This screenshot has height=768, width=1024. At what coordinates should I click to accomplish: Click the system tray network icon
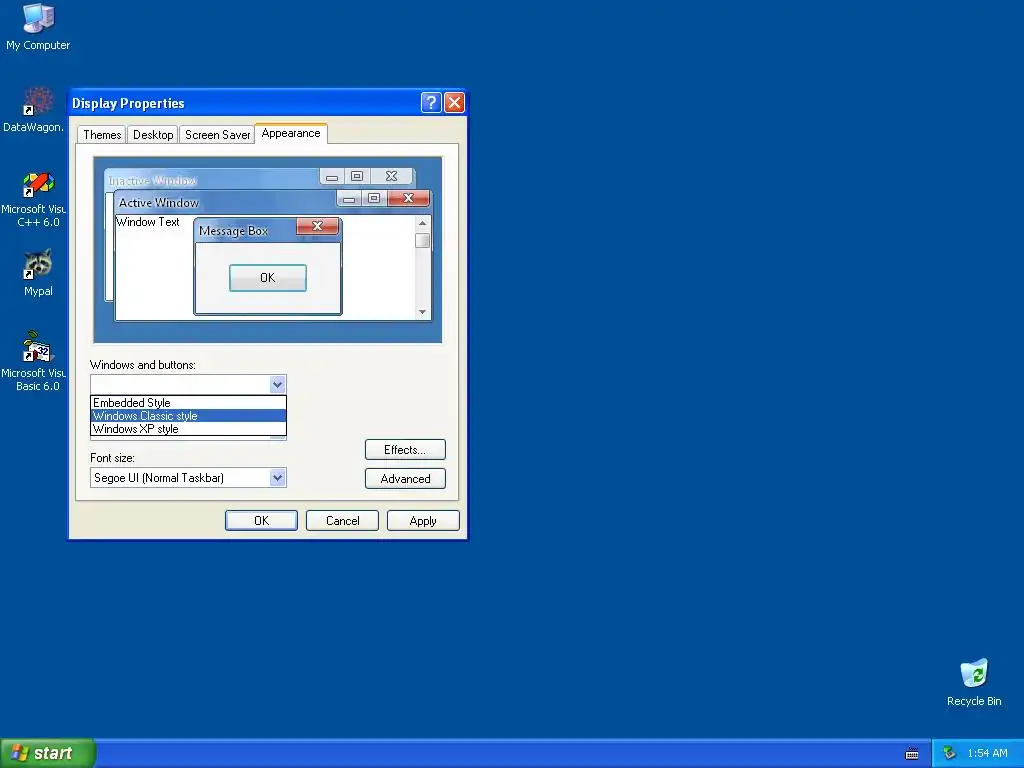tap(949, 753)
